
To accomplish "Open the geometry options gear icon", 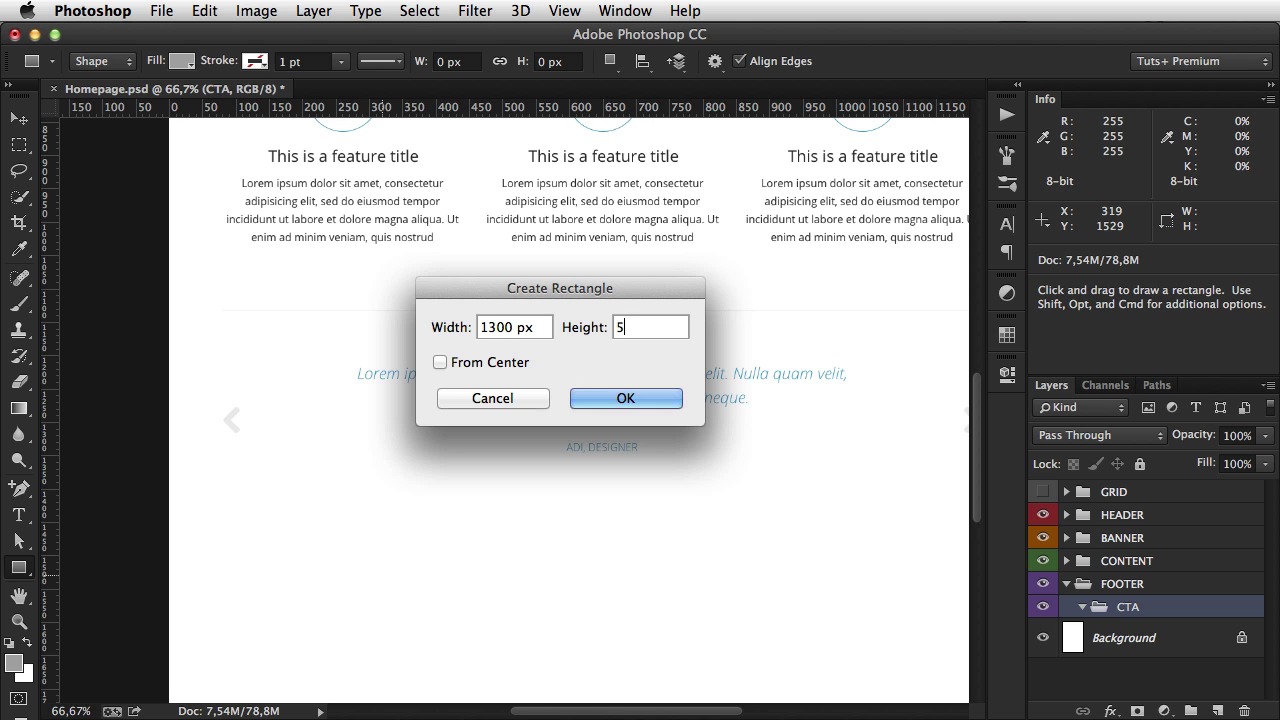I will pos(714,61).
